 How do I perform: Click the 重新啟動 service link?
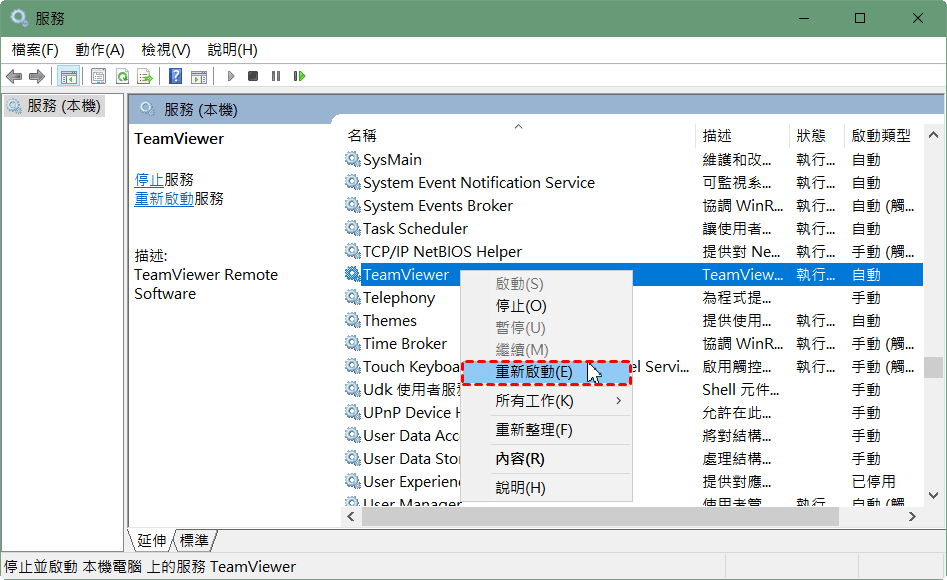pyautogui.click(x=164, y=199)
